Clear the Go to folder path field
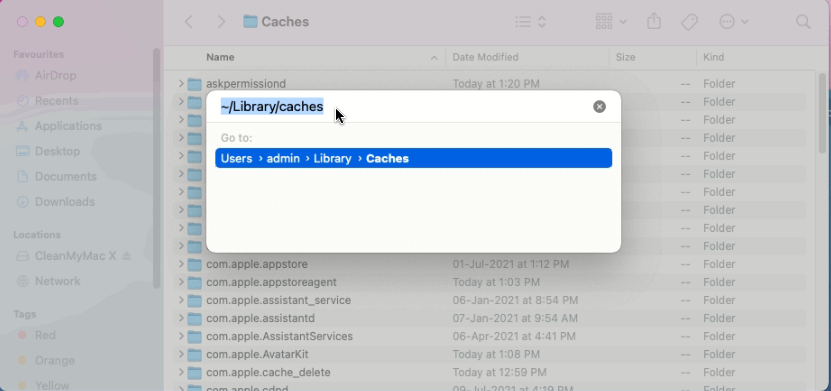 pyautogui.click(x=599, y=106)
